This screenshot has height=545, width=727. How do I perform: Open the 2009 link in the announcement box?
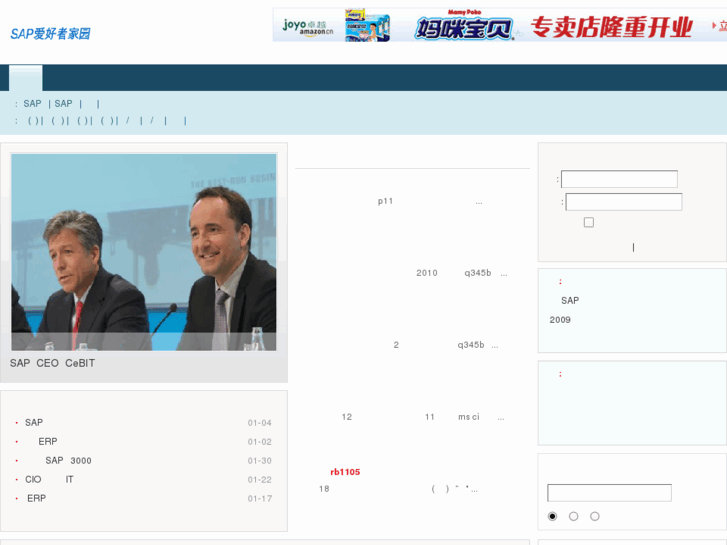coord(560,320)
